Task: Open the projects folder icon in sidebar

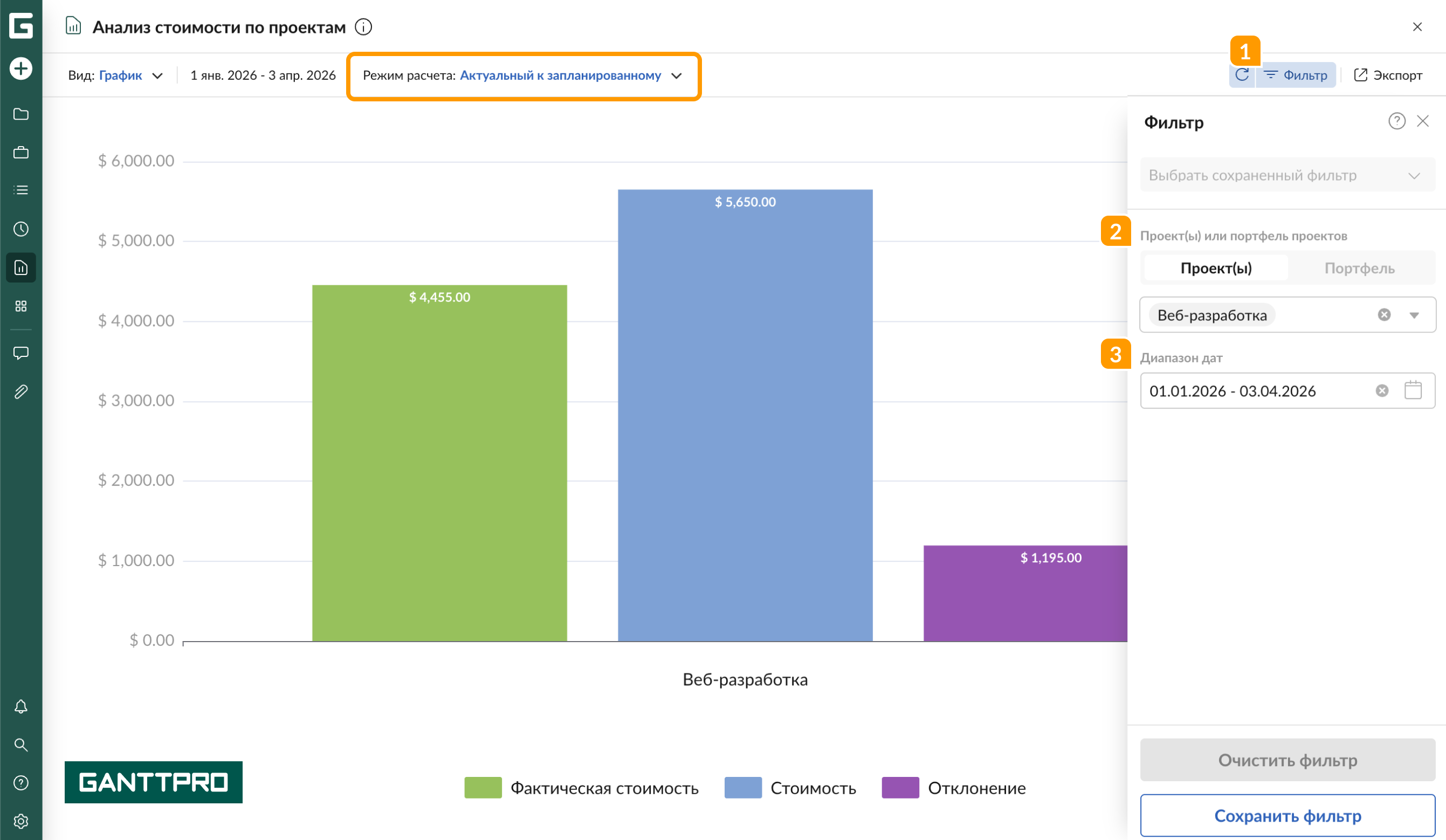Action: point(20,114)
